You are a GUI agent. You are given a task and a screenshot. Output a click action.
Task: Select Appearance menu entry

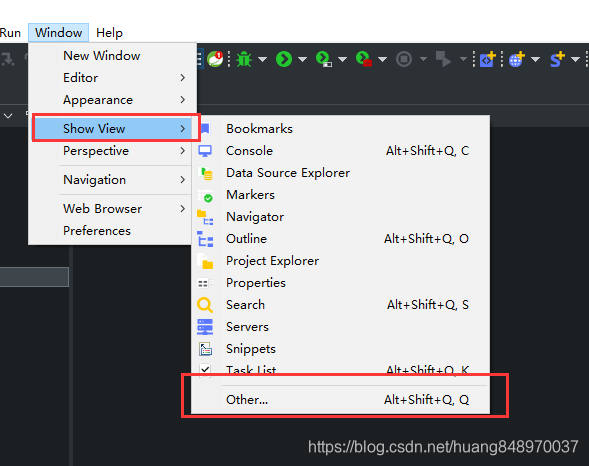112,100
